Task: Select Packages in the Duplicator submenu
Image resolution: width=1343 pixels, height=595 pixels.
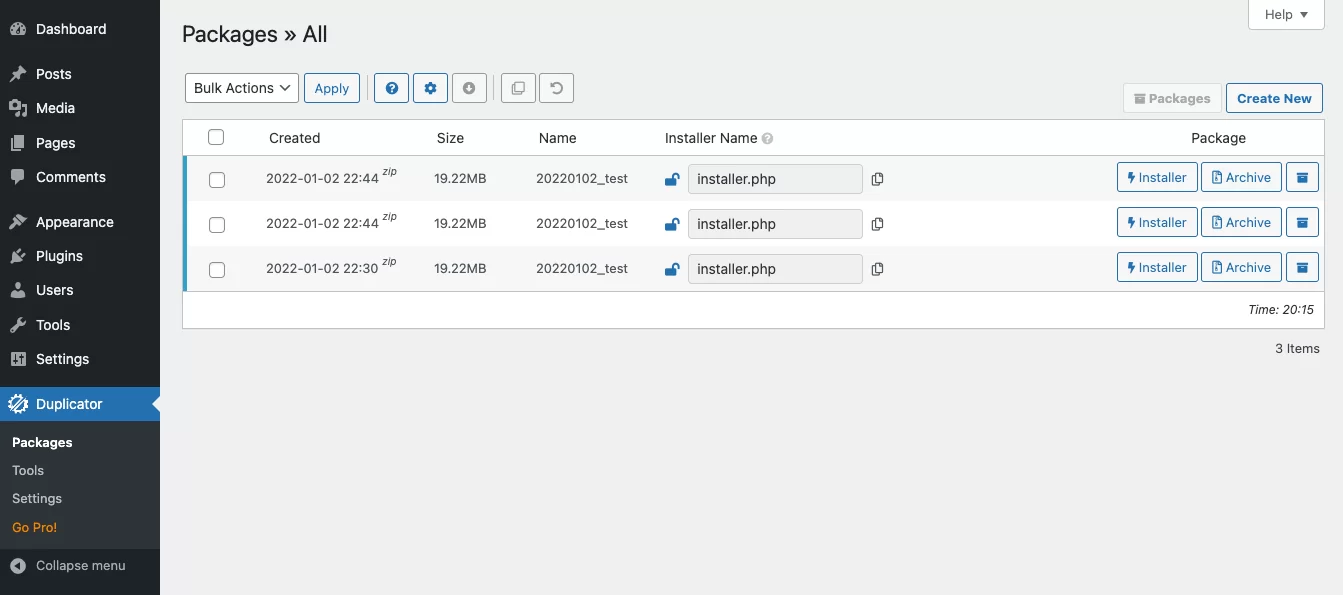Action: tap(42, 442)
